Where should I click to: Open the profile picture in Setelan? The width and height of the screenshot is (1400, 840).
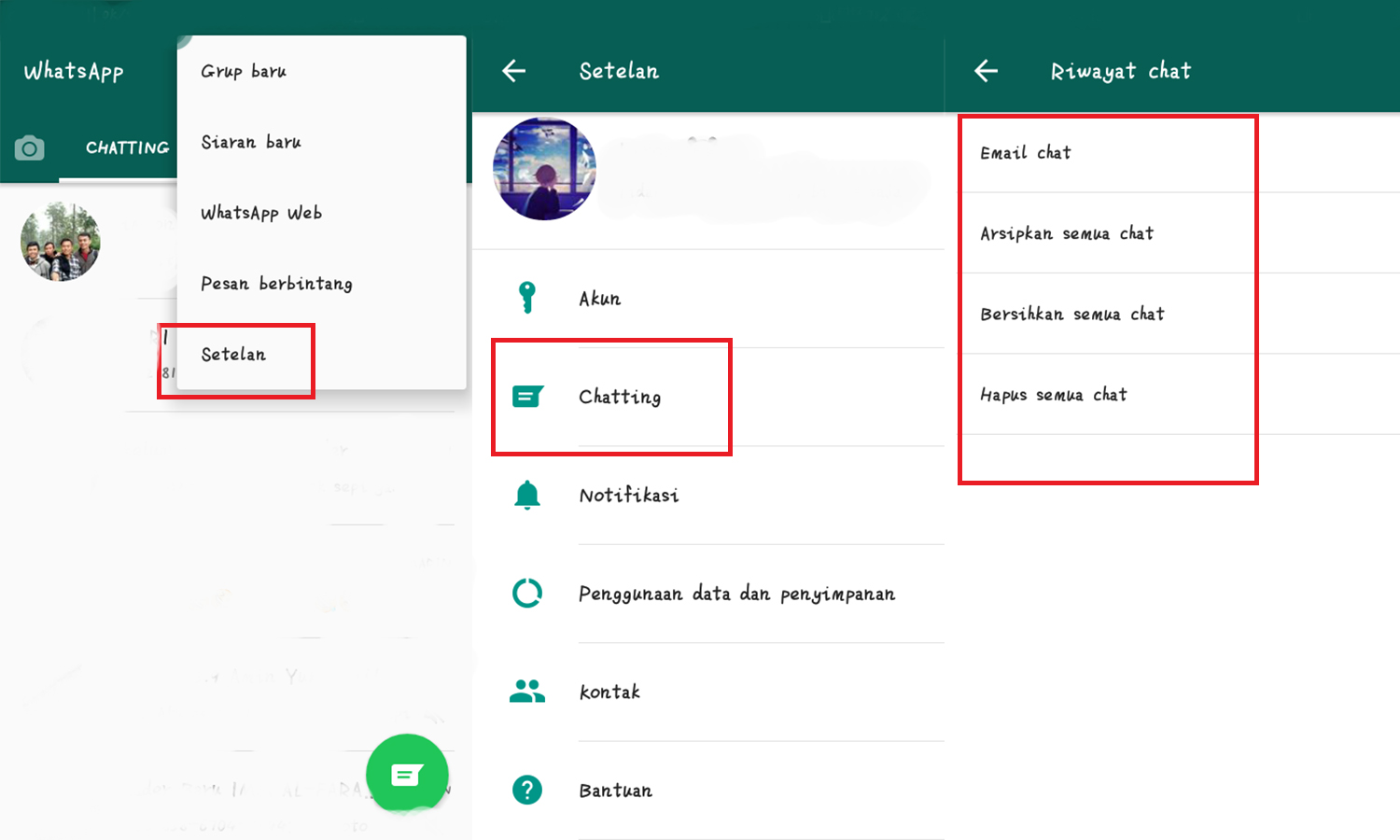tap(544, 169)
